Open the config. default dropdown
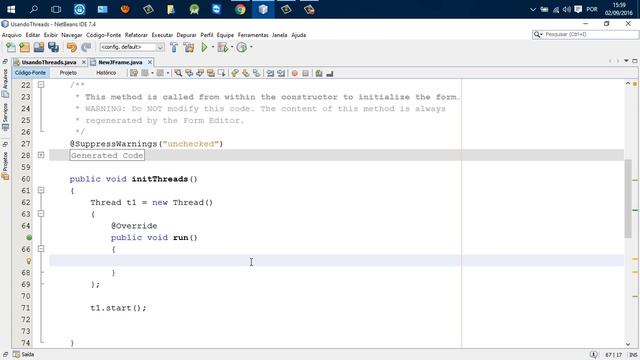The height and width of the screenshot is (360, 640). (x=132, y=47)
